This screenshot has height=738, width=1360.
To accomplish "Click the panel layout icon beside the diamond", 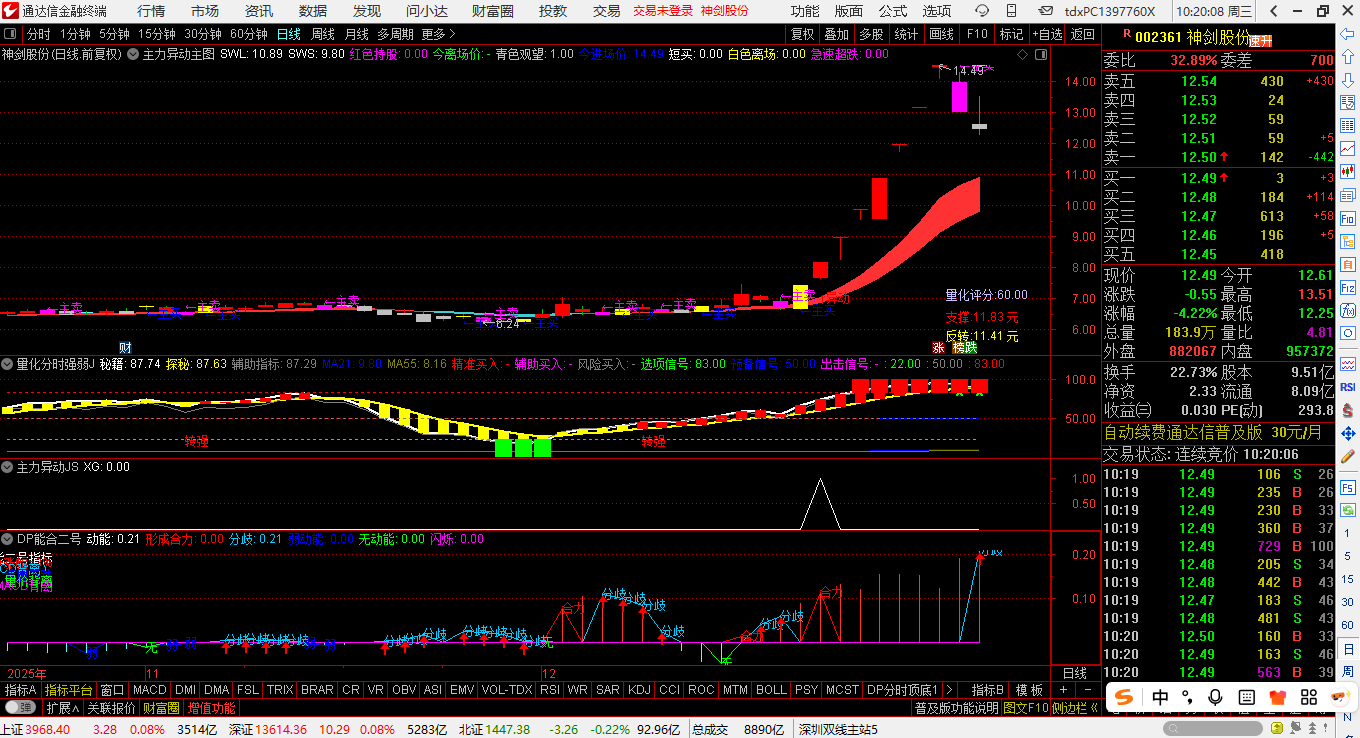I will click(1041, 54).
